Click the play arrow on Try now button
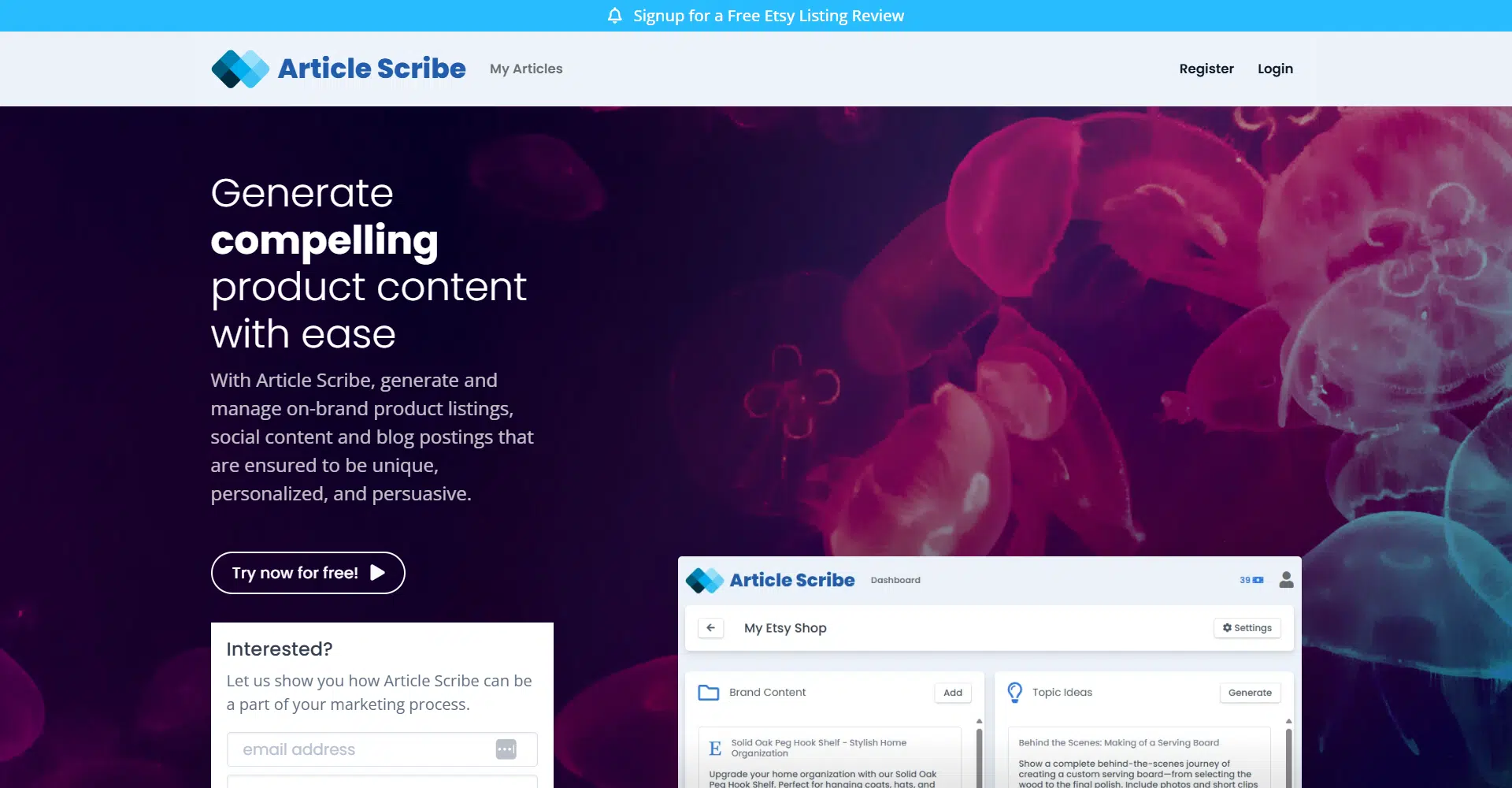Image resolution: width=1512 pixels, height=788 pixels. click(378, 573)
